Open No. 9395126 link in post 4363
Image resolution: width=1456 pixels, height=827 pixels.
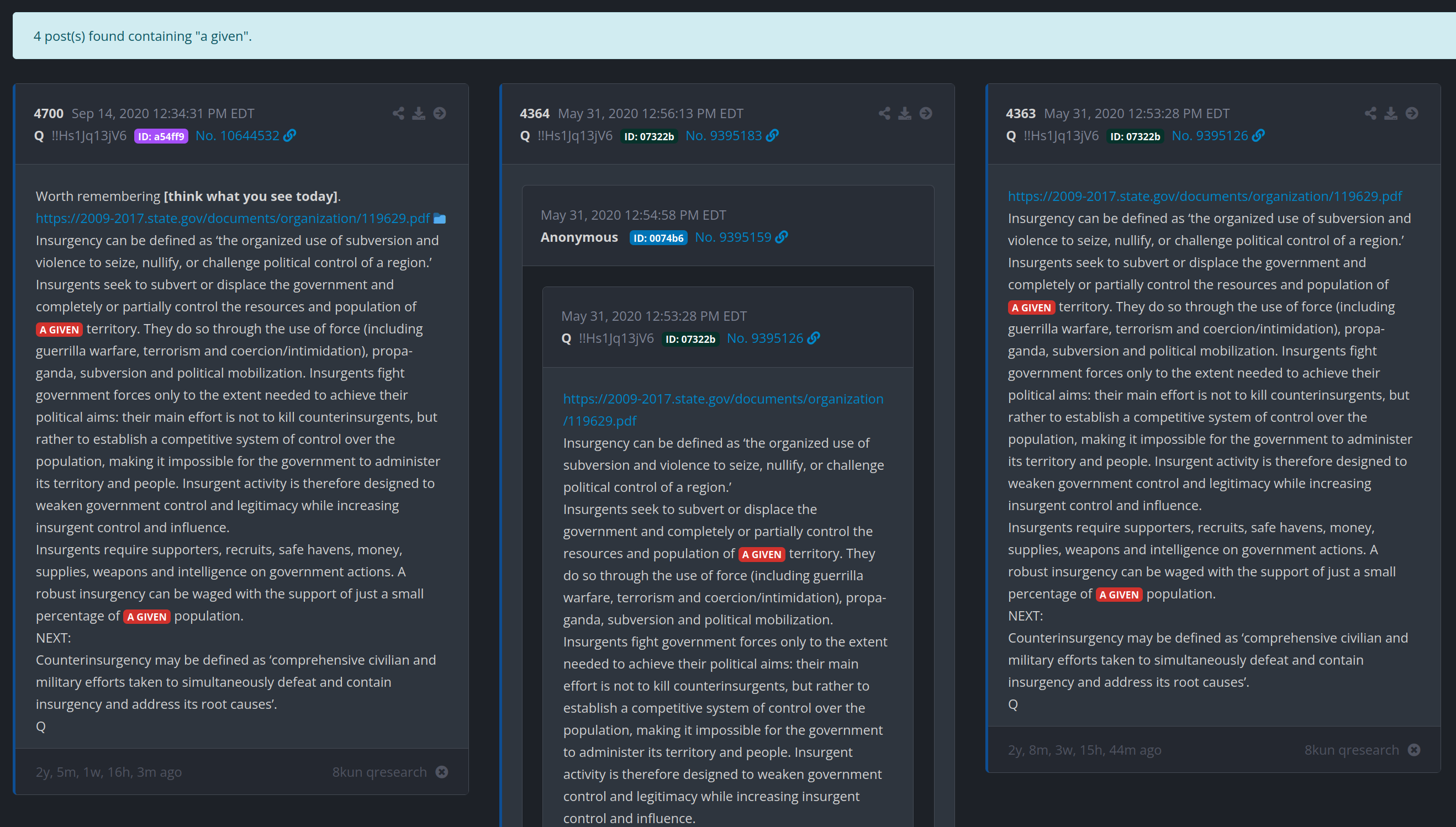[1210, 136]
